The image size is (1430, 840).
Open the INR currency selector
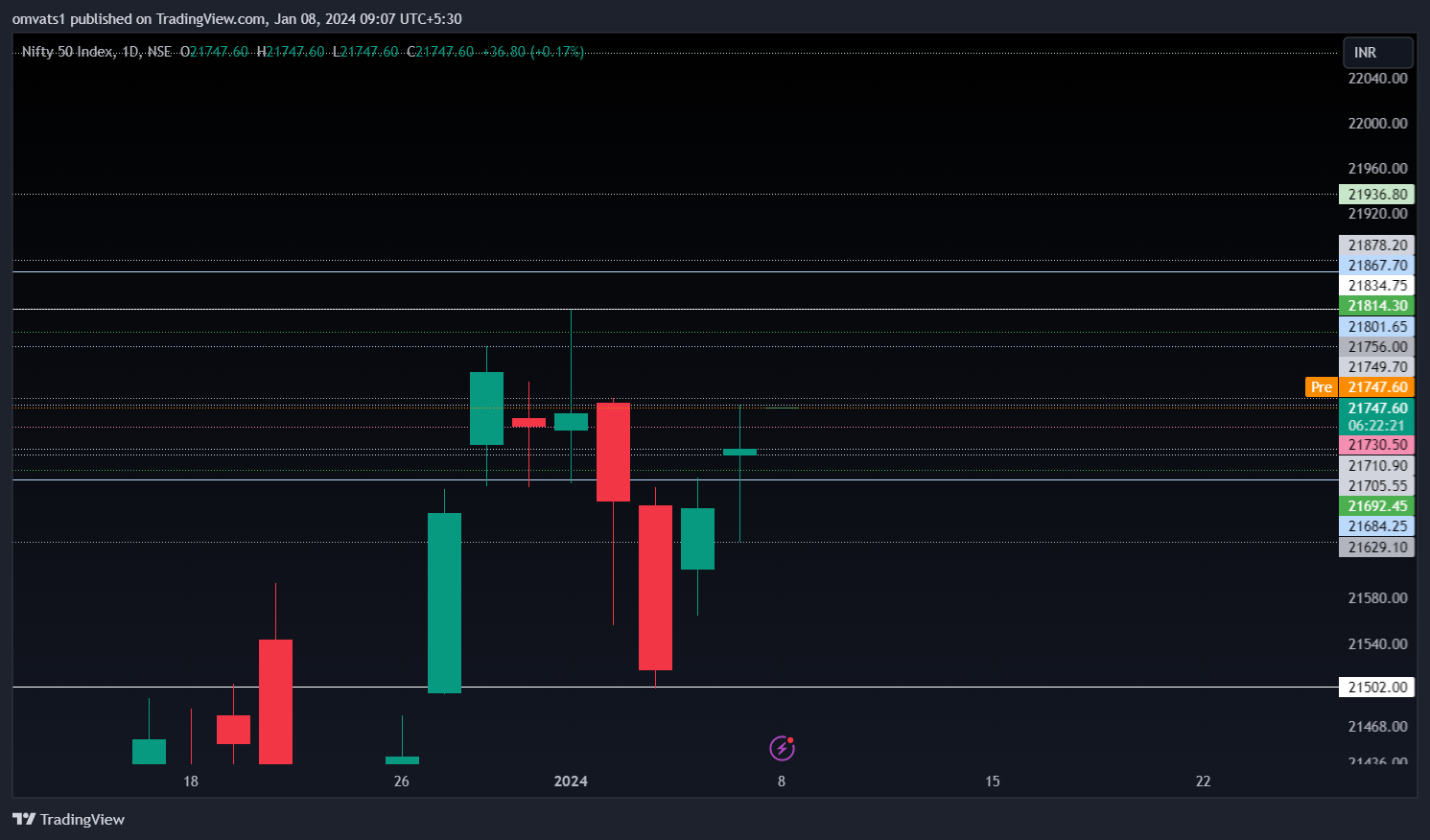click(x=1378, y=53)
